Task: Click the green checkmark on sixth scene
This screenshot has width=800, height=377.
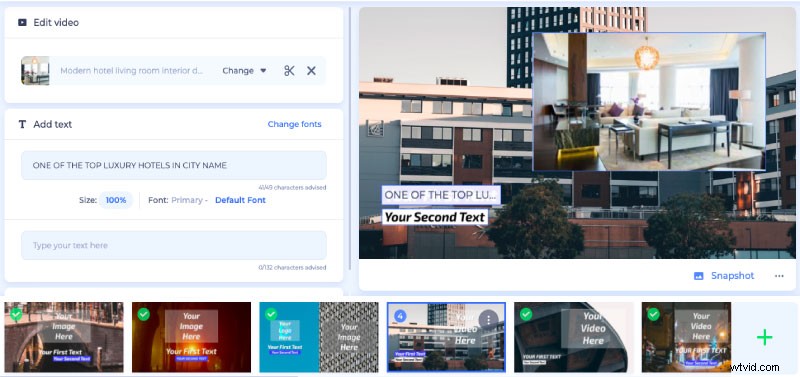Action: click(654, 314)
